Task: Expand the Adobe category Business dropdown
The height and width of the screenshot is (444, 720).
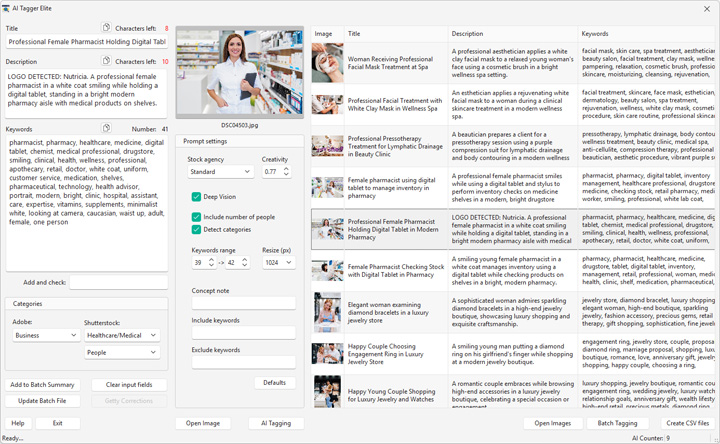Action: tap(46, 336)
